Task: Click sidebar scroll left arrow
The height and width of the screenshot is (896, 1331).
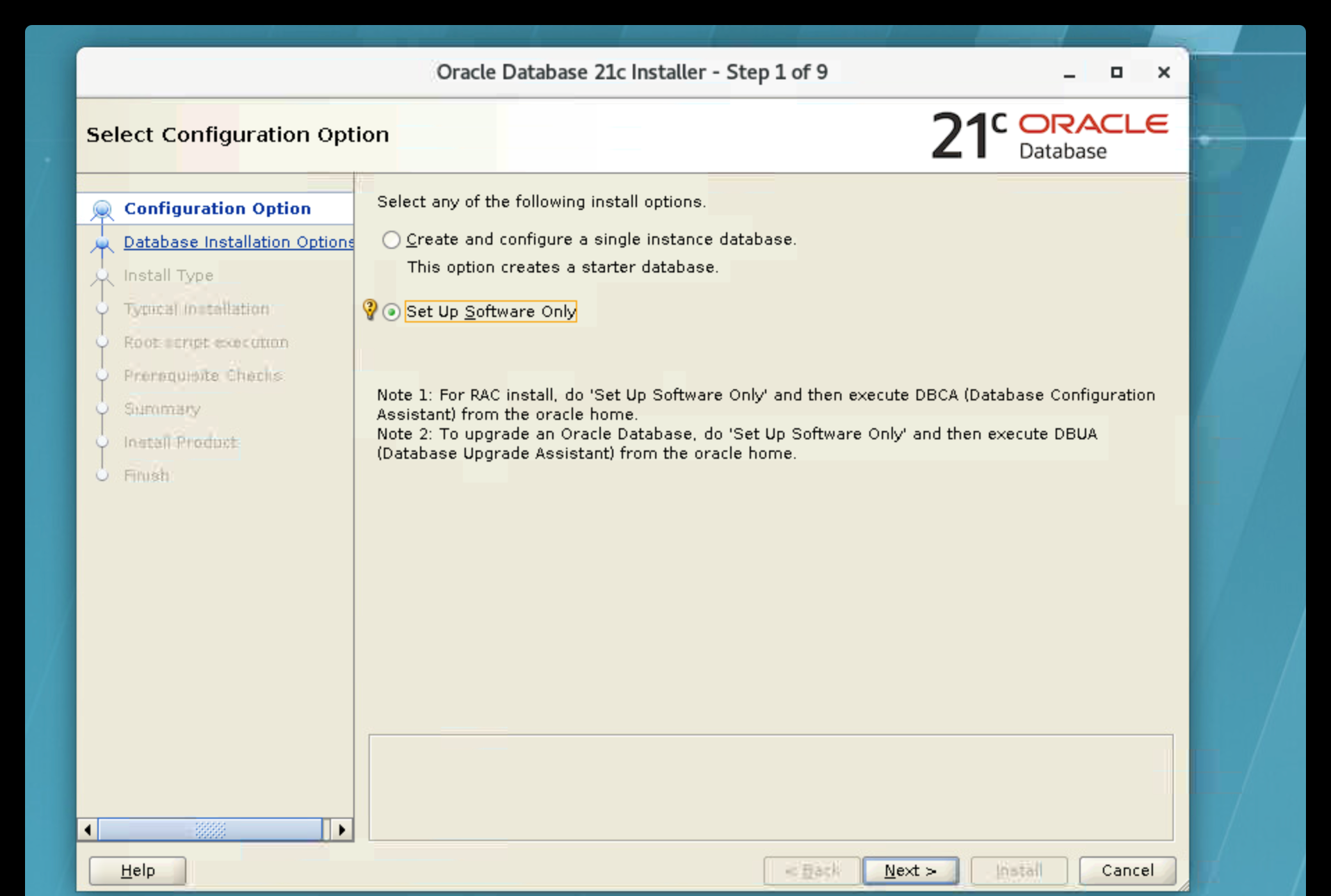Action: coord(87,829)
